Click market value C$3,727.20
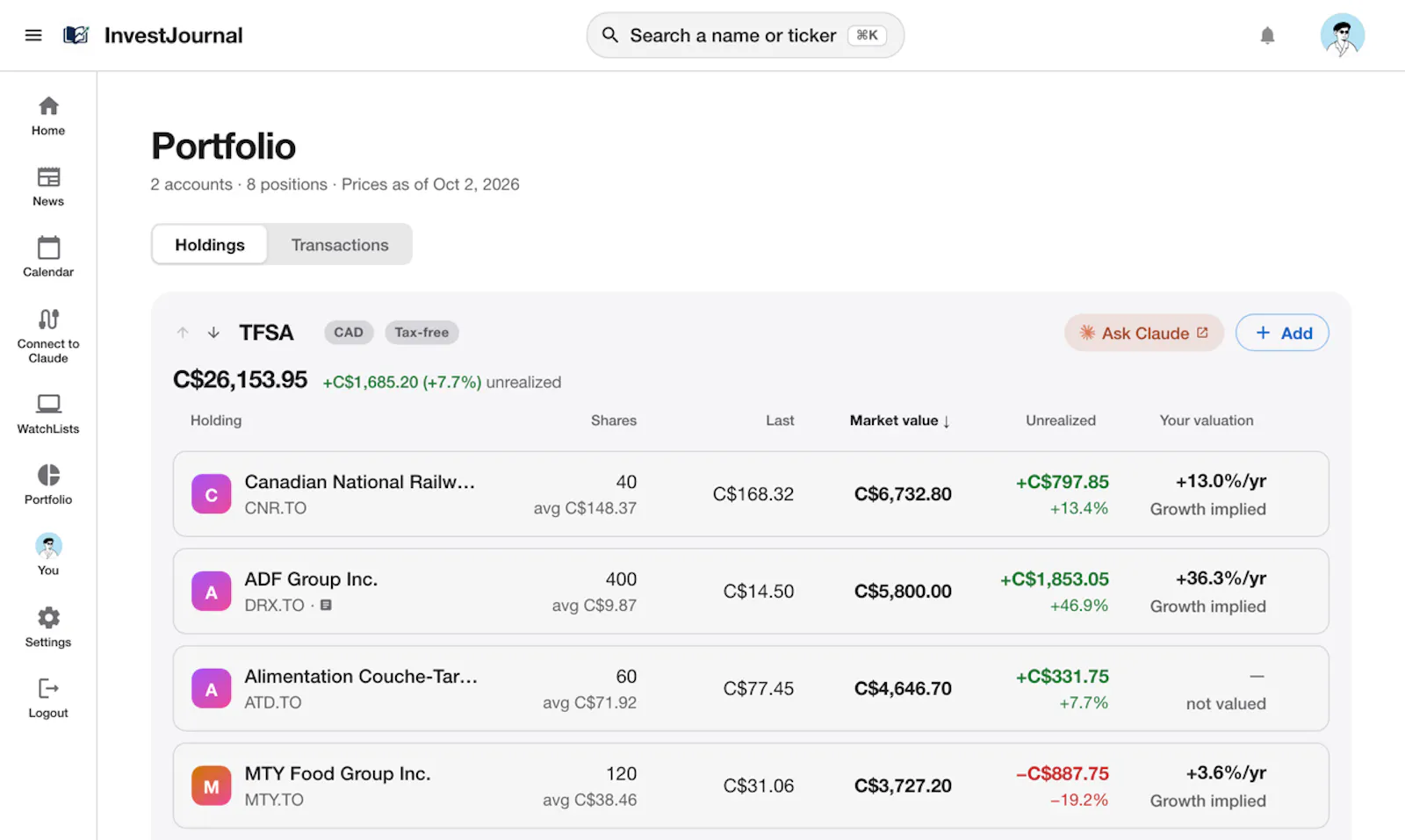Image resolution: width=1405 pixels, height=840 pixels. click(x=903, y=786)
